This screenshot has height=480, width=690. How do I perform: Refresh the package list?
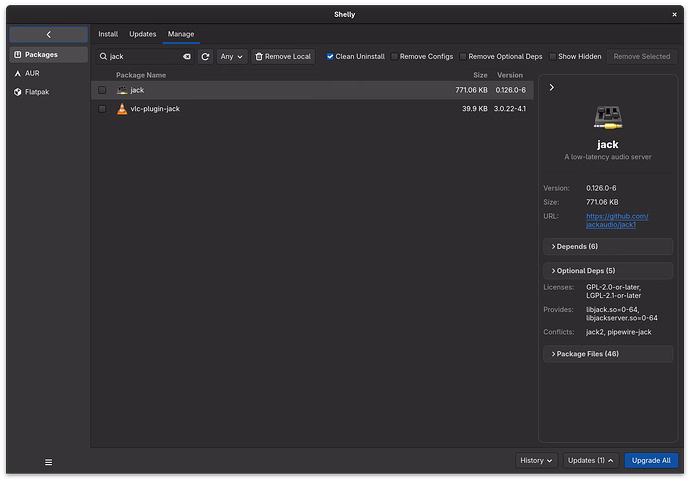pos(205,56)
